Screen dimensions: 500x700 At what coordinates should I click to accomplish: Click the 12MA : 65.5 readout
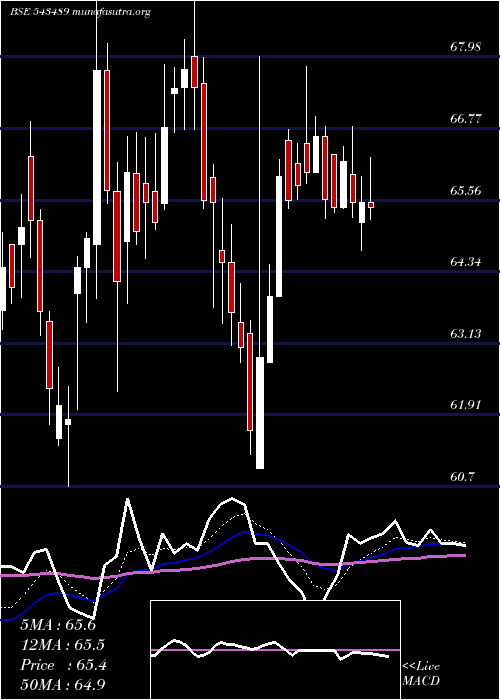[63, 645]
